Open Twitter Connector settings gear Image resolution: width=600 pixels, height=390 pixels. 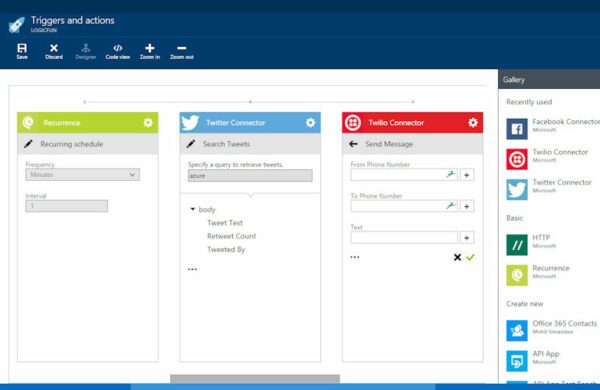click(x=310, y=122)
